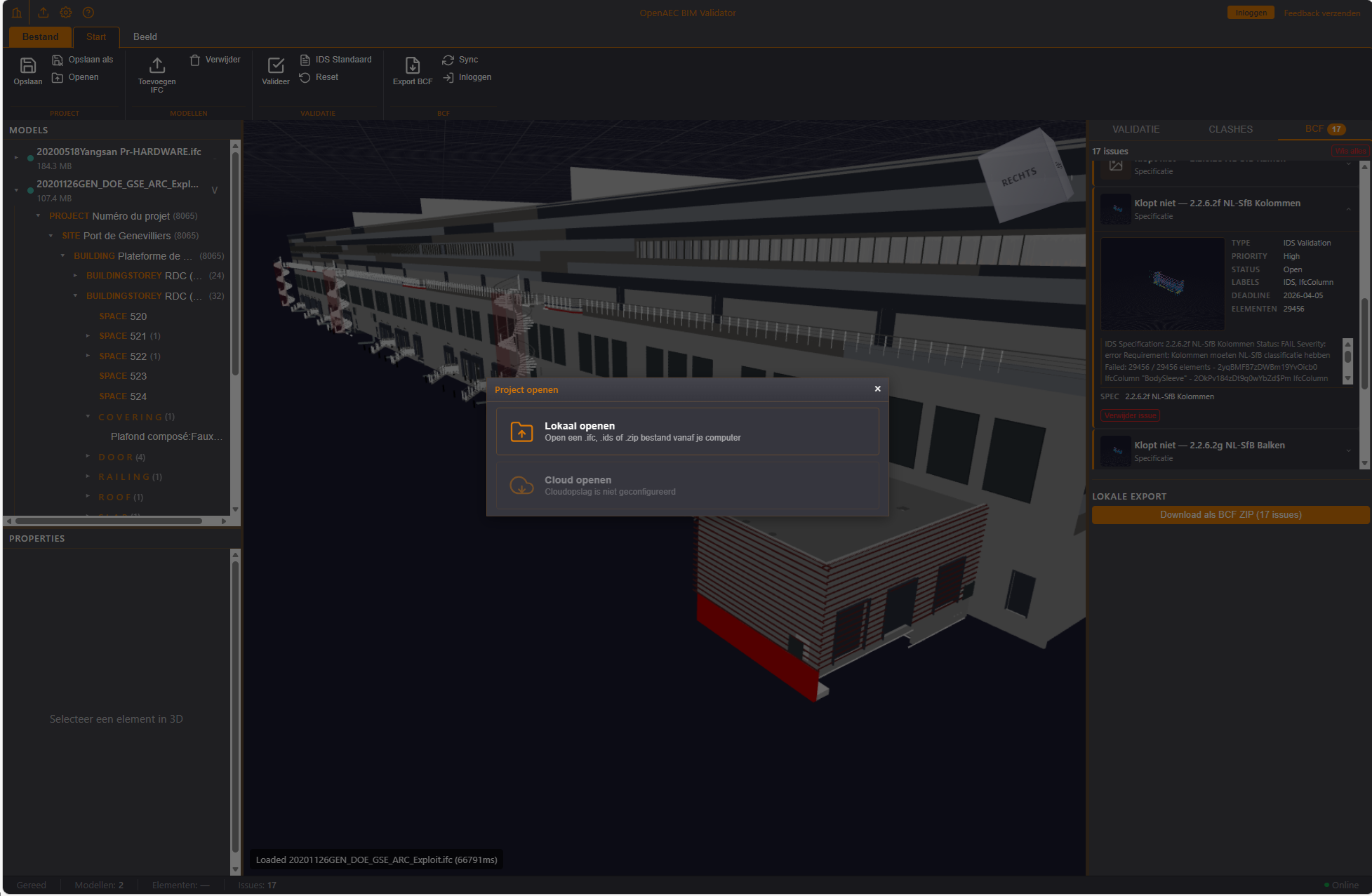Click the Export BCF icon
Viewport: 1372px width, 896px height.
click(412, 70)
